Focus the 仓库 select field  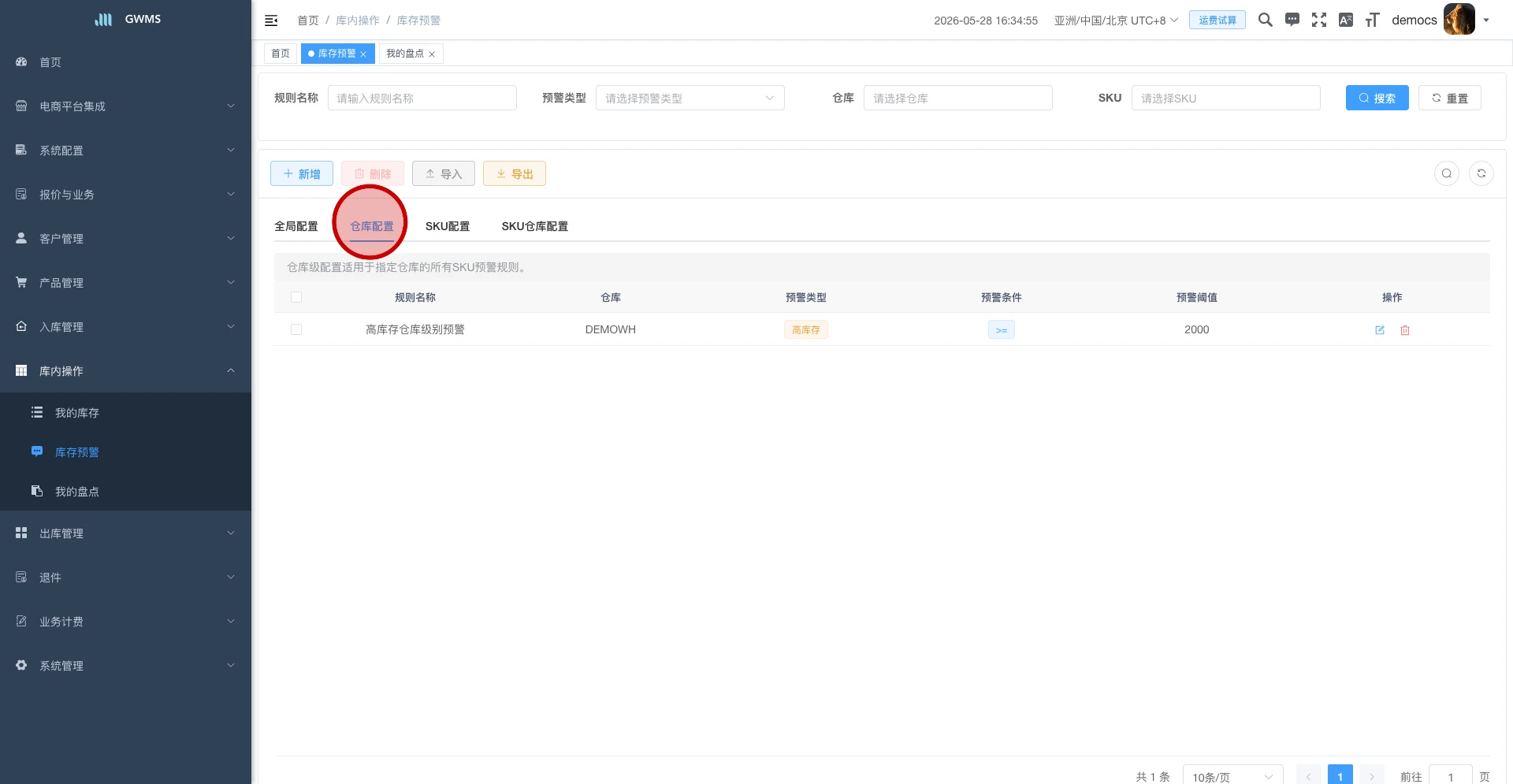[x=958, y=98]
